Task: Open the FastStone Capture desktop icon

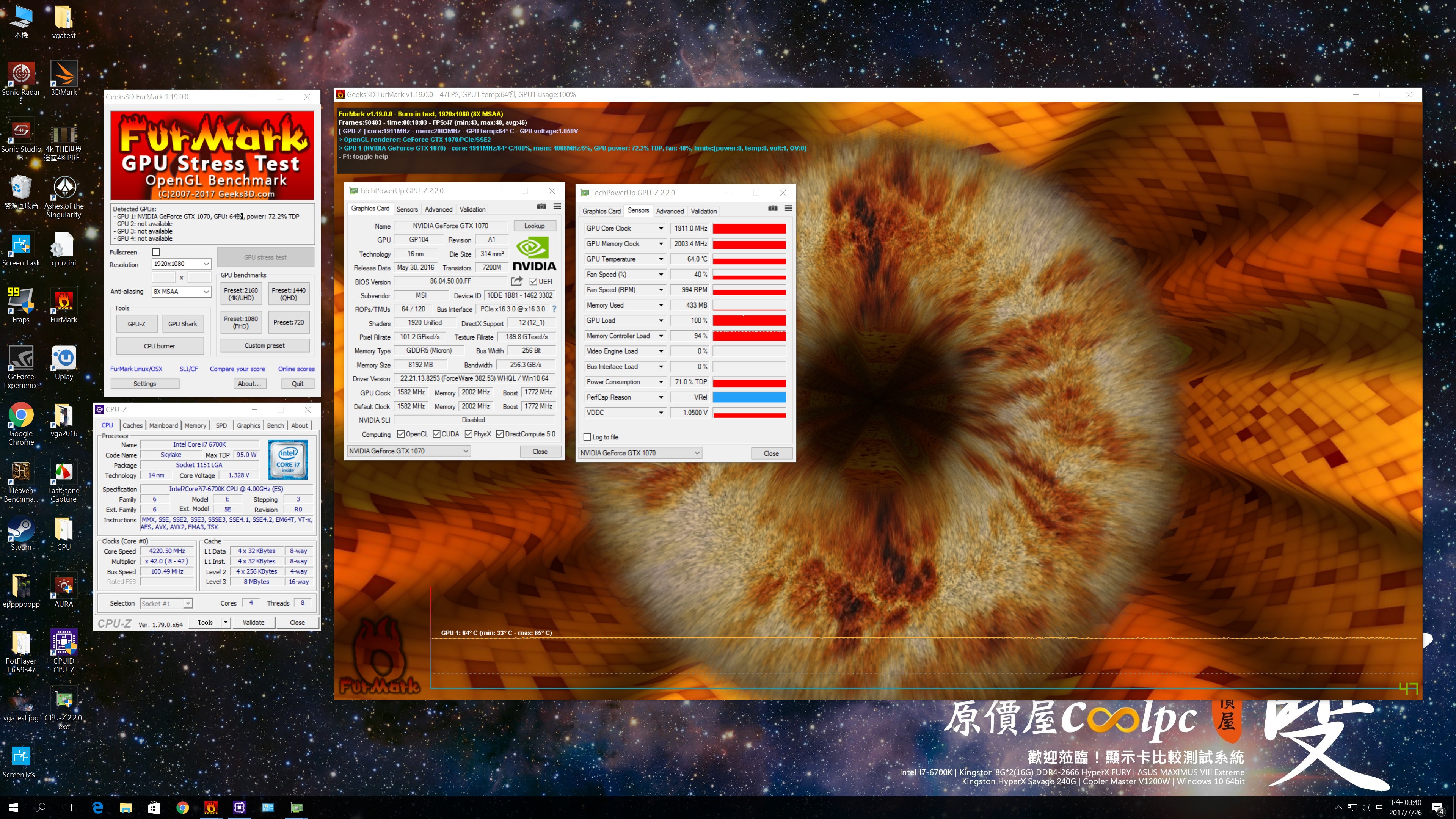Action: coord(64,480)
